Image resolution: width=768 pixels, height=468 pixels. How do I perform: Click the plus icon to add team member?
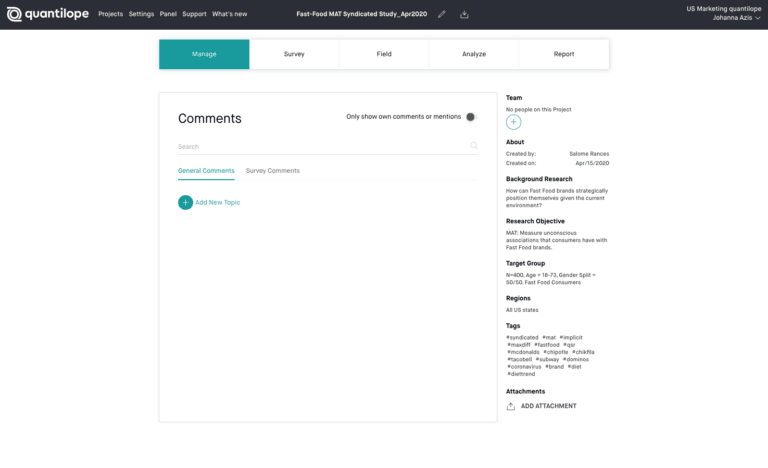click(x=513, y=122)
